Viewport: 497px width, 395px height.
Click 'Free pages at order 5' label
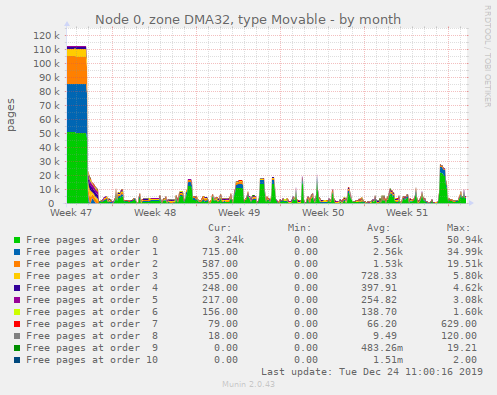pos(92,300)
